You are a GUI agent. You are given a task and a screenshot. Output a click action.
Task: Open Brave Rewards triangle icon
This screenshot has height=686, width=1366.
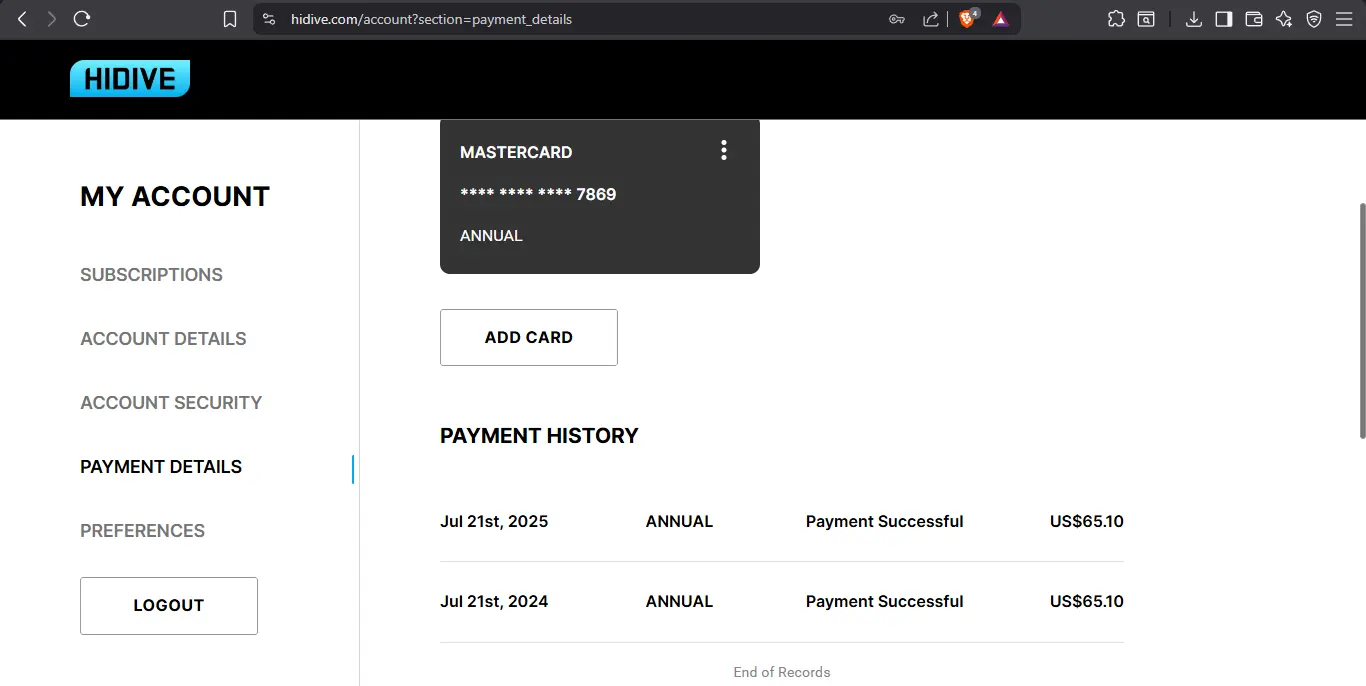pyautogui.click(x=1000, y=19)
